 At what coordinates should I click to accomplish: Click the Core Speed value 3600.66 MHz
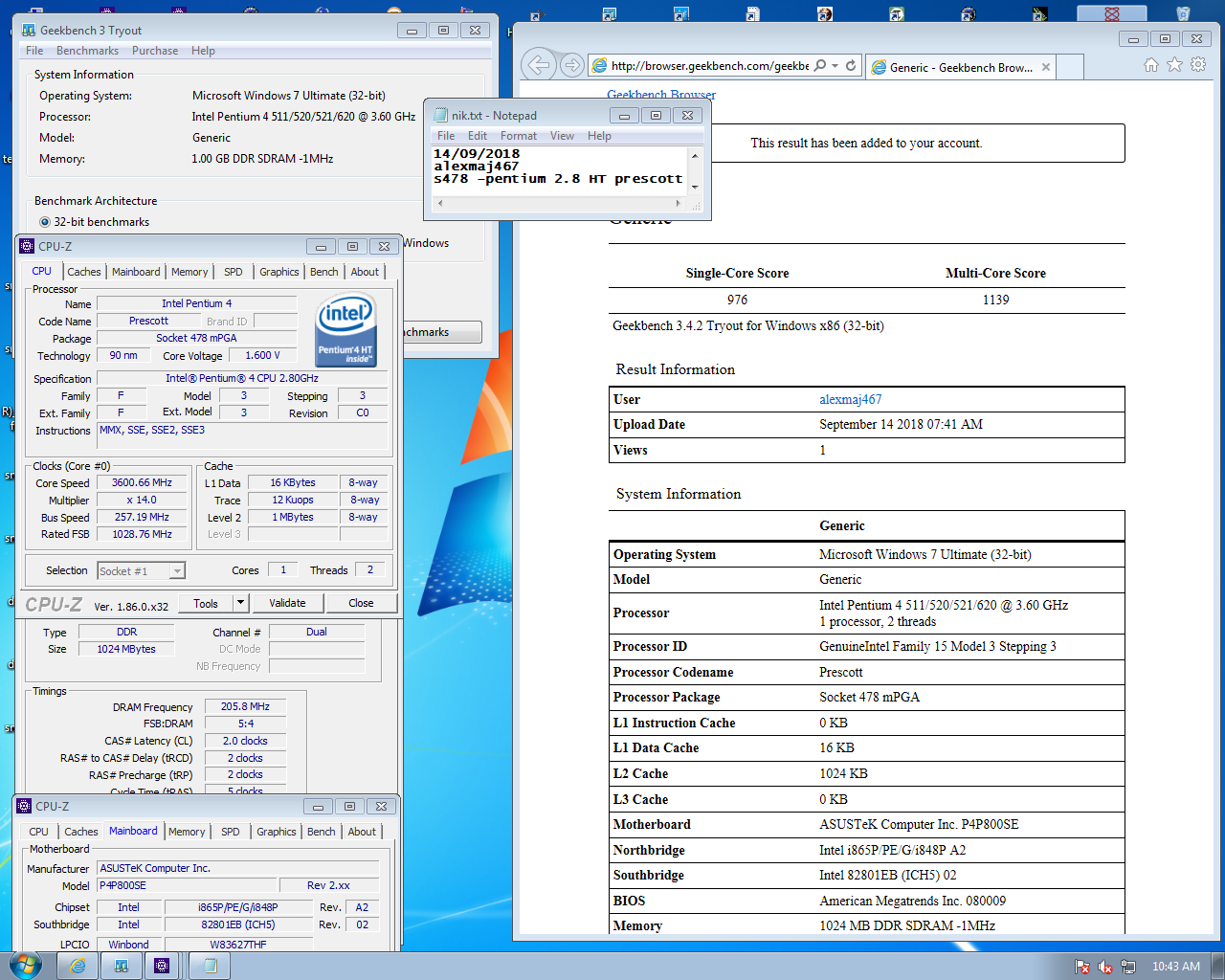click(142, 483)
